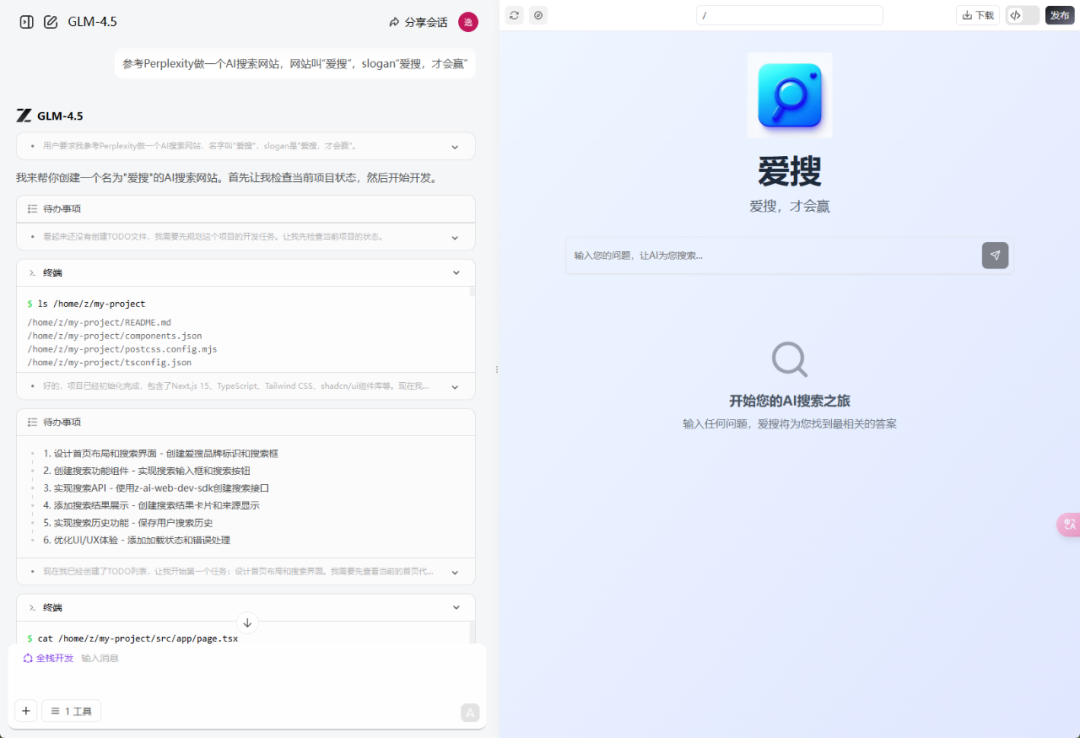Click the 开始您的AI搜索之旅 heading
Image resolution: width=1080 pixels, height=738 pixels.
[789, 401]
